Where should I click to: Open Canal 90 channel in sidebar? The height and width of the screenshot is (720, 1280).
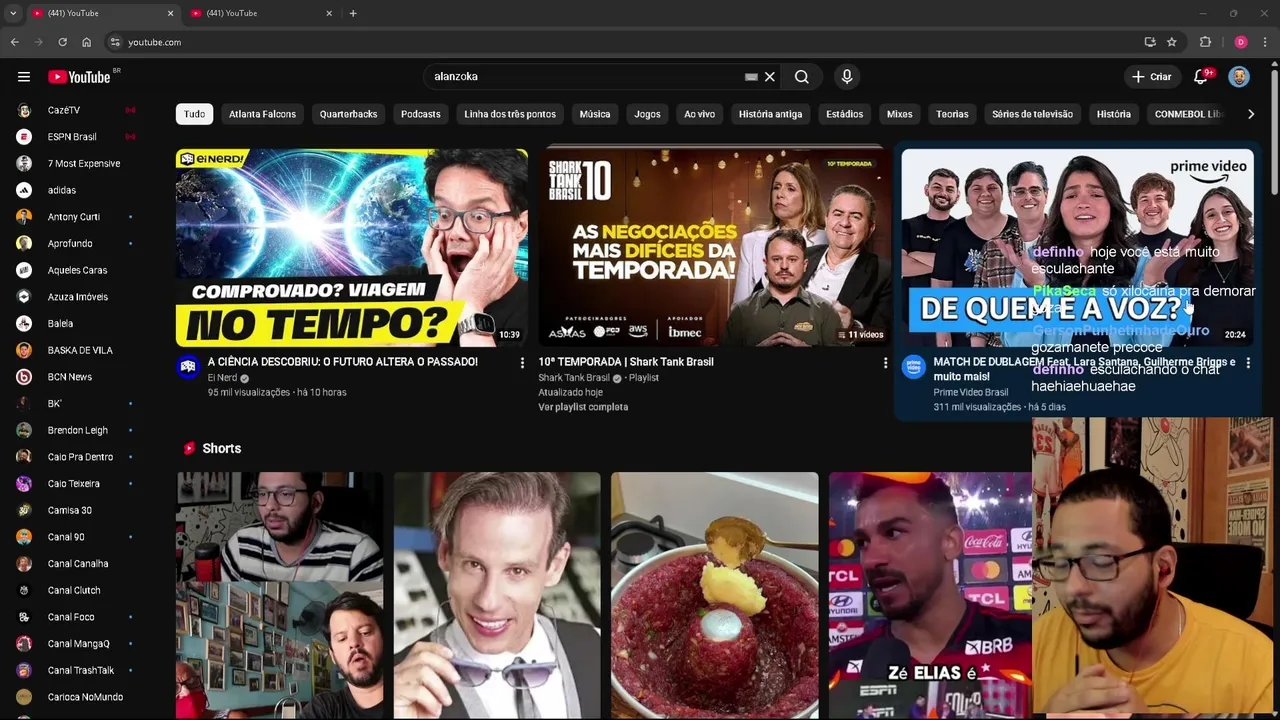[76, 537]
